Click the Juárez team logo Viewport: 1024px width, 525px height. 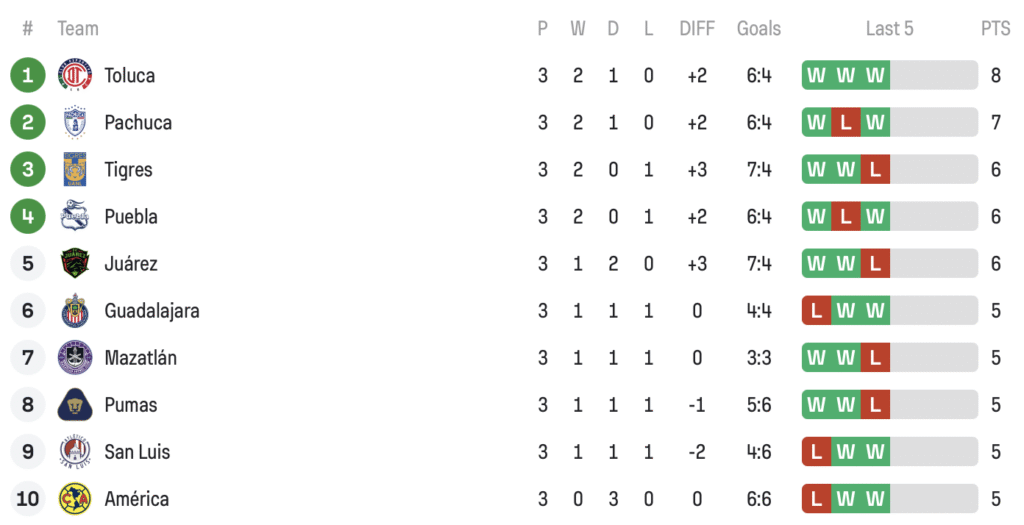pos(75,263)
